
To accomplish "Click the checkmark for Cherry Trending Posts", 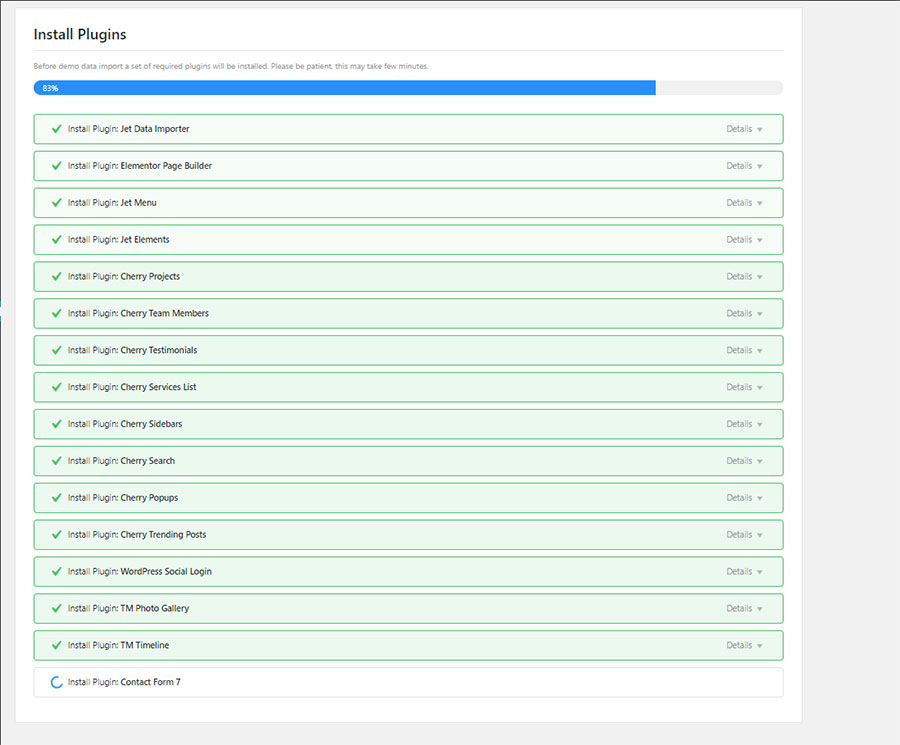I will point(56,534).
